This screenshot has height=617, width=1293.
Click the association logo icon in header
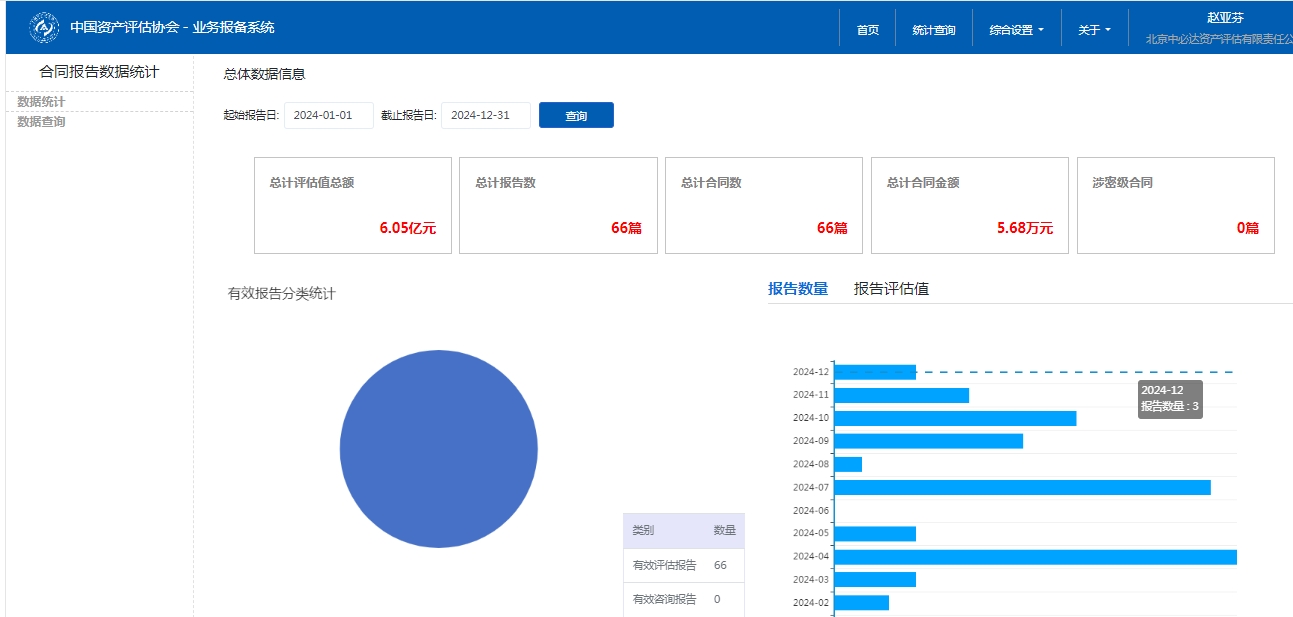[44, 28]
